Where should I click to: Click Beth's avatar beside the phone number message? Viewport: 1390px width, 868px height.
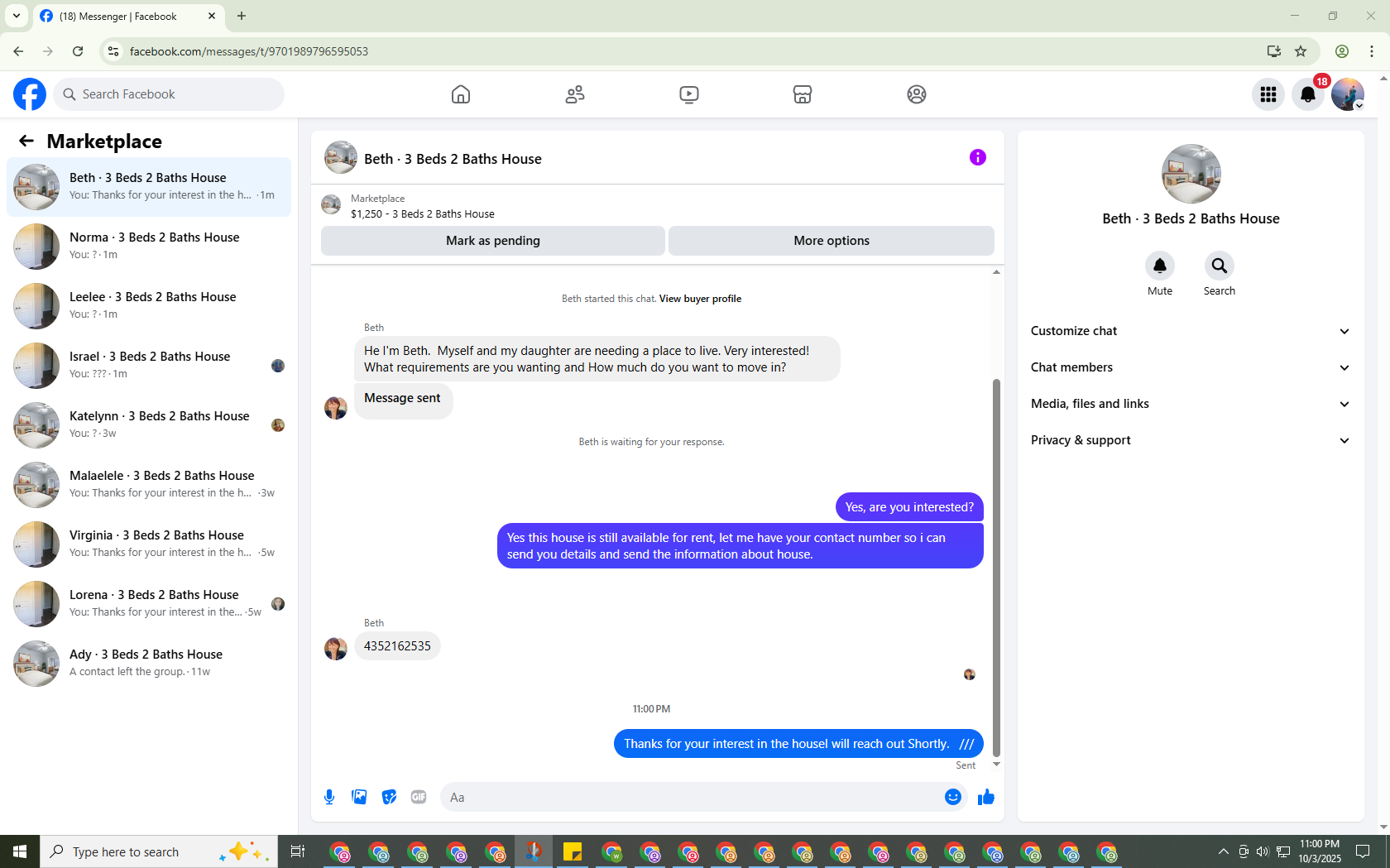tap(336, 649)
